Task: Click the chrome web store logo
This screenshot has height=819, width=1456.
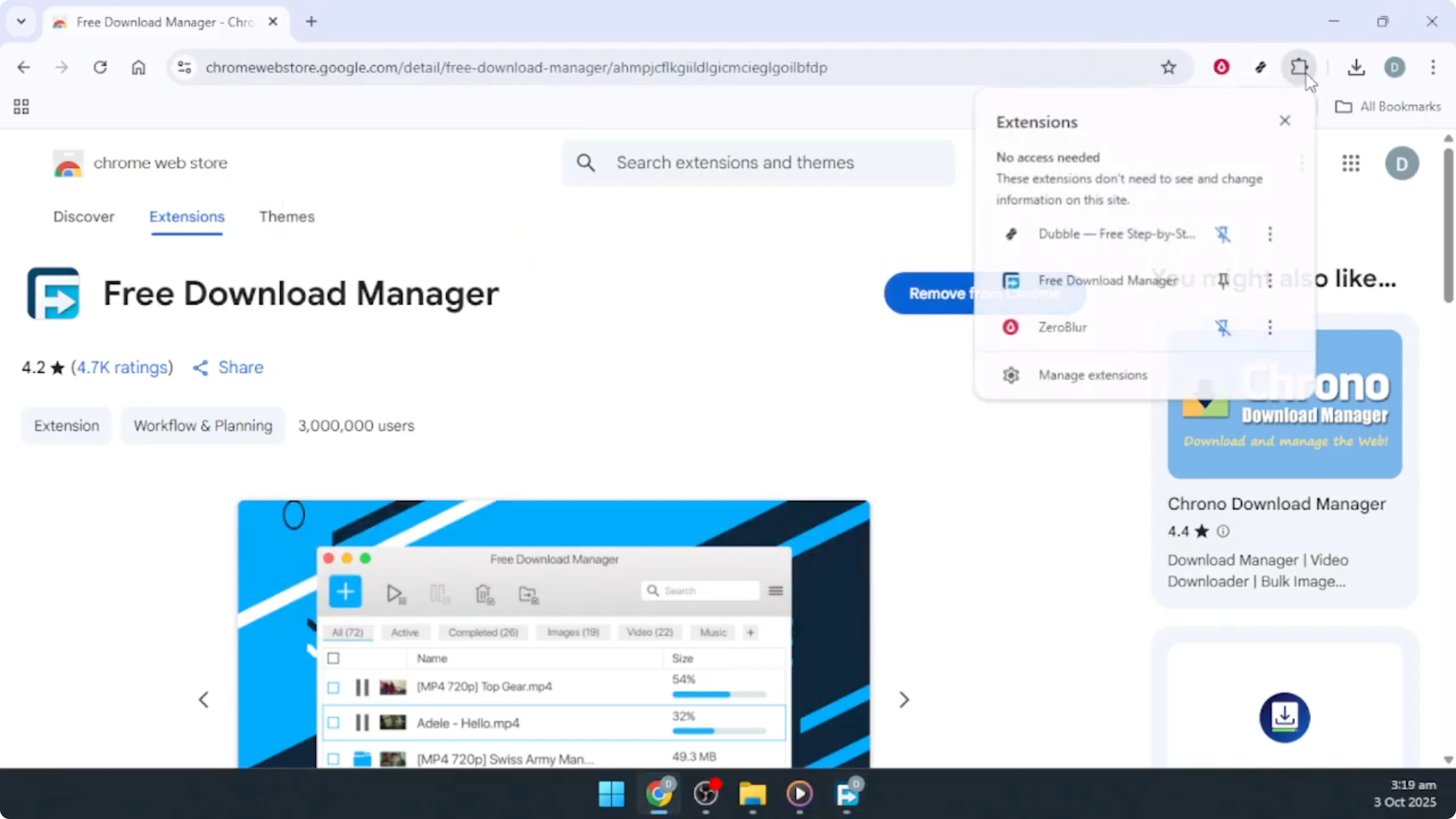Action: [68, 163]
